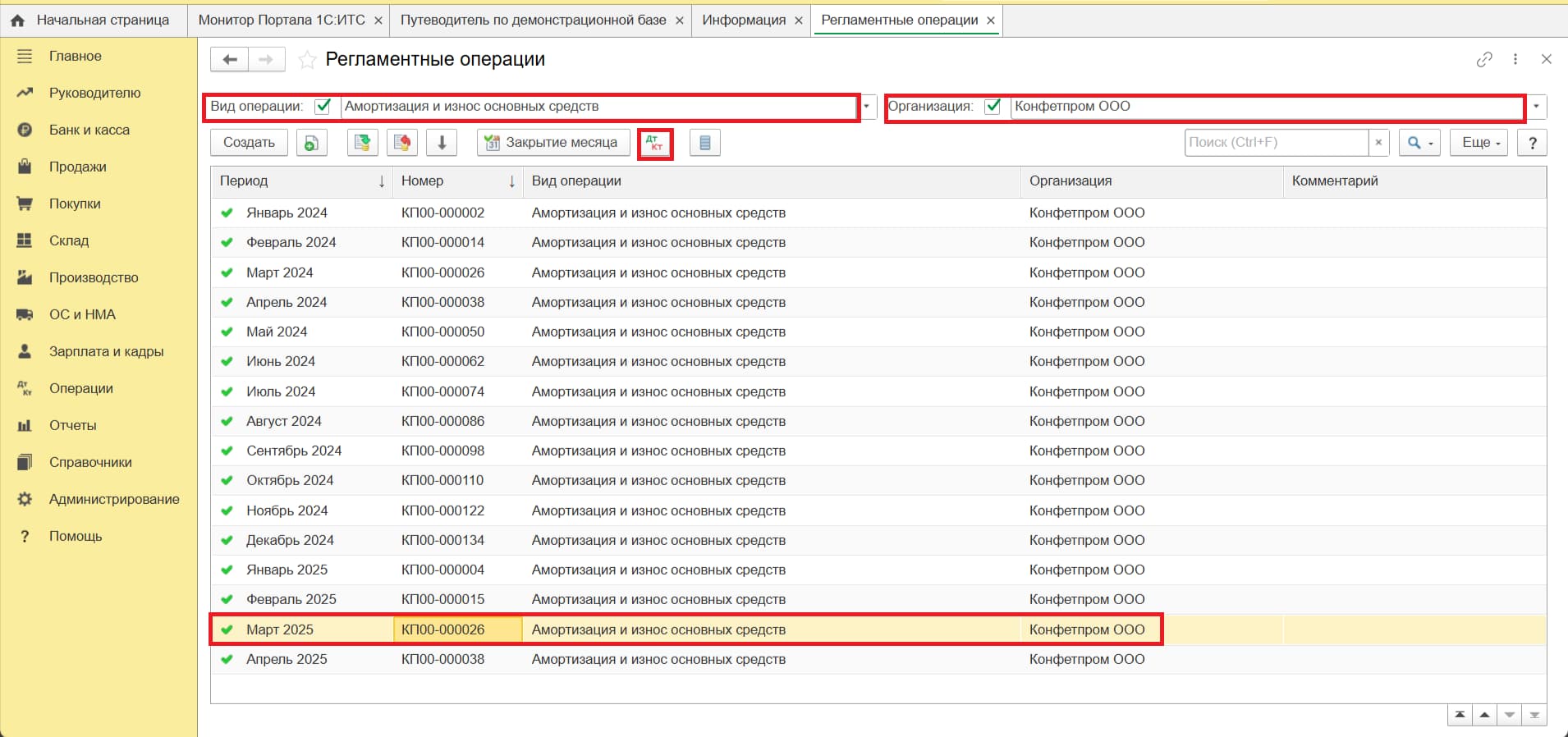Click the copy document icon next to Создать
1568x737 pixels.
[x=311, y=143]
